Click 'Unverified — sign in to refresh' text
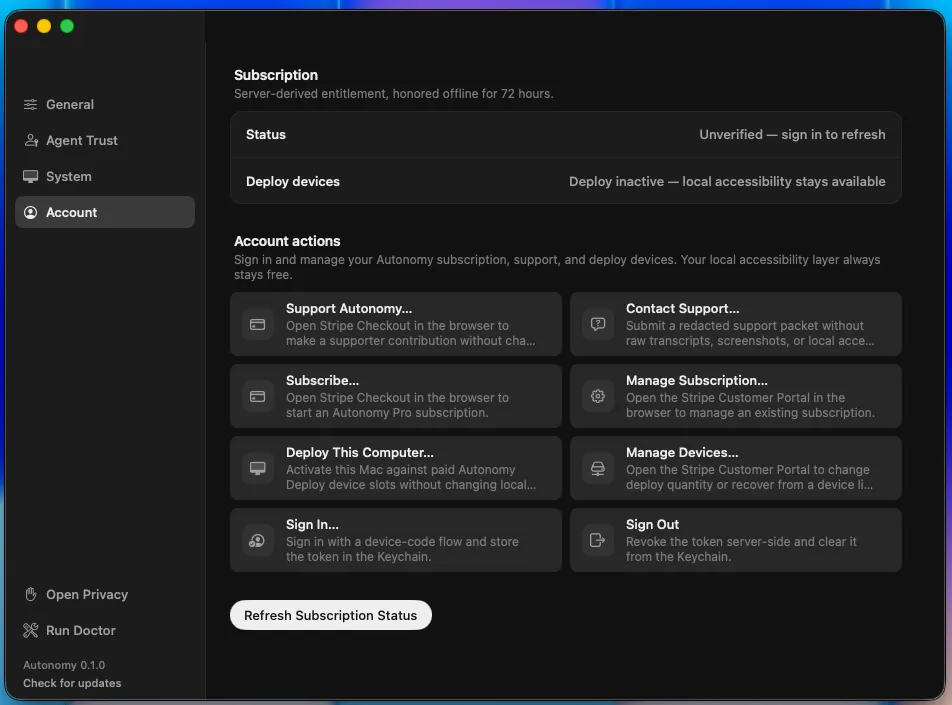The image size is (952, 705). click(x=792, y=134)
